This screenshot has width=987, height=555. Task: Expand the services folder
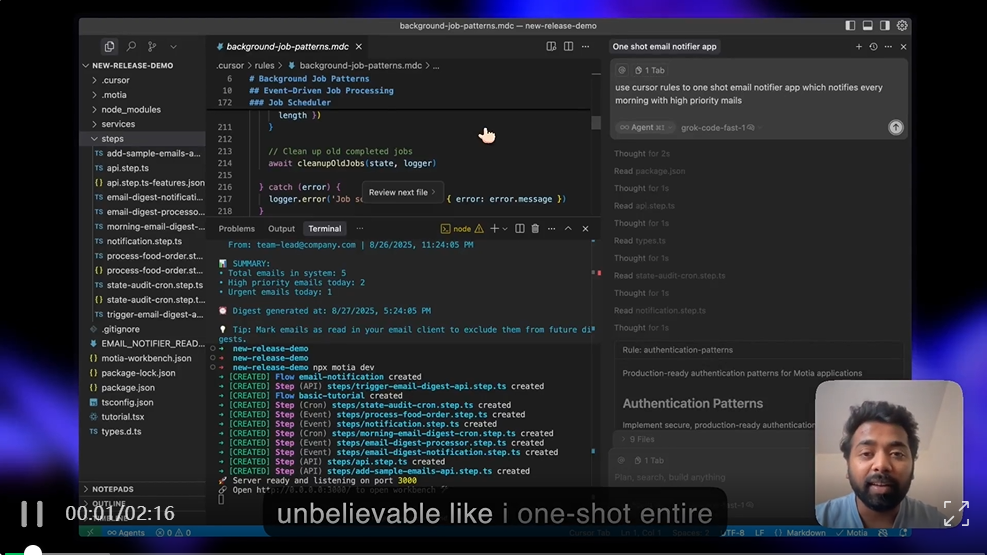tap(118, 124)
